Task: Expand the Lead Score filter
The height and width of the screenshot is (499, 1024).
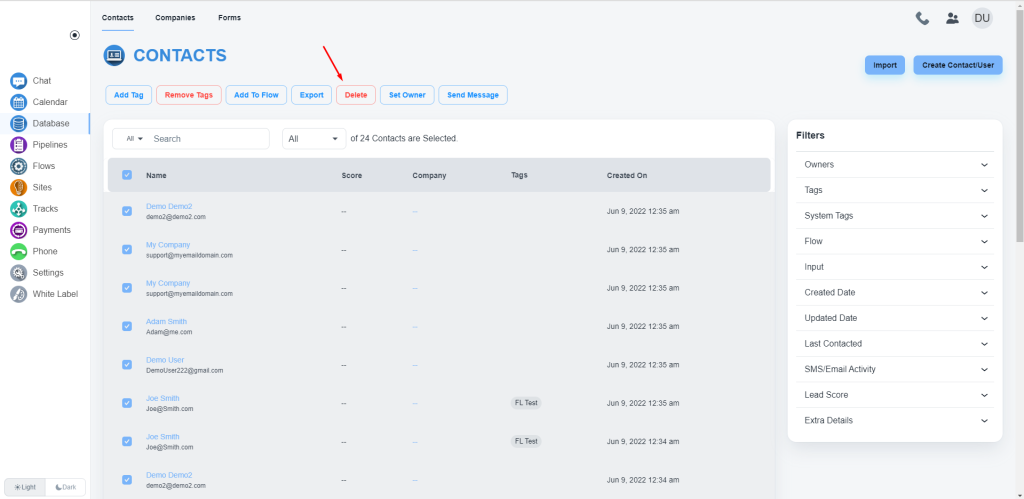Action: pyautogui.click(x=895, y=394)
